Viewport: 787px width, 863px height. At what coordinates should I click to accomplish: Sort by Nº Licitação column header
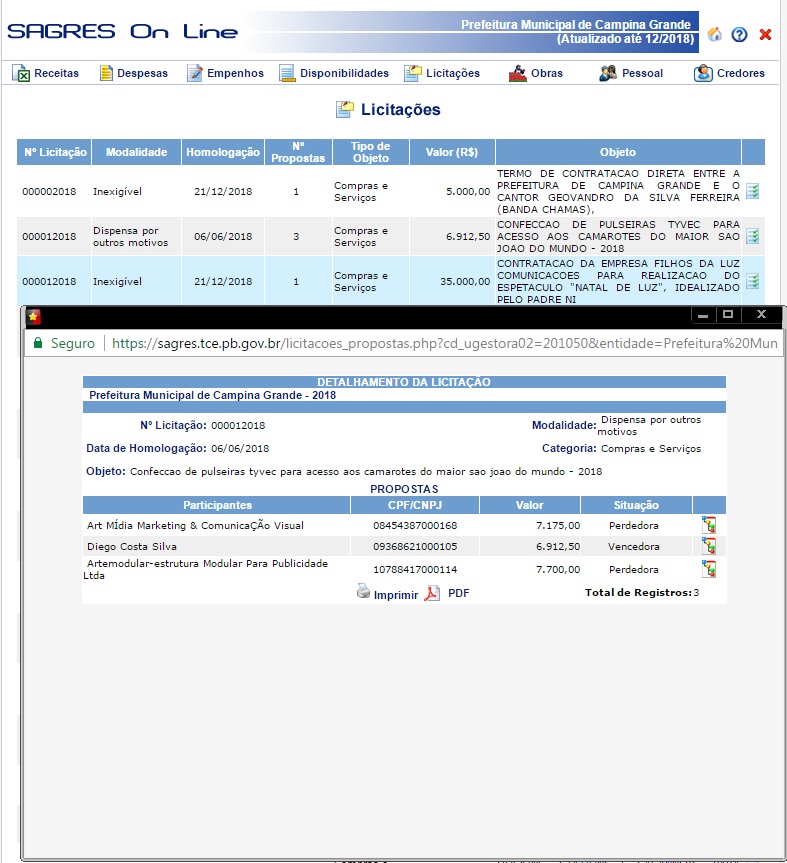point(54,152)
